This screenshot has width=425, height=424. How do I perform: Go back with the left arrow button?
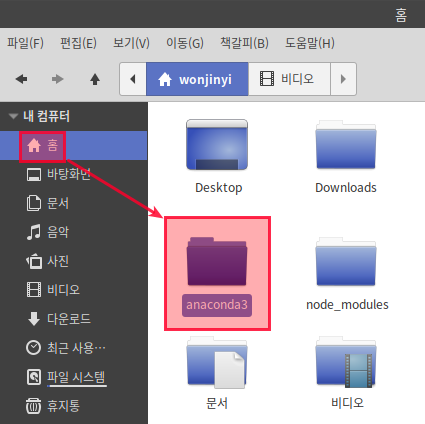pyautogui.click(x=22, y=79)
